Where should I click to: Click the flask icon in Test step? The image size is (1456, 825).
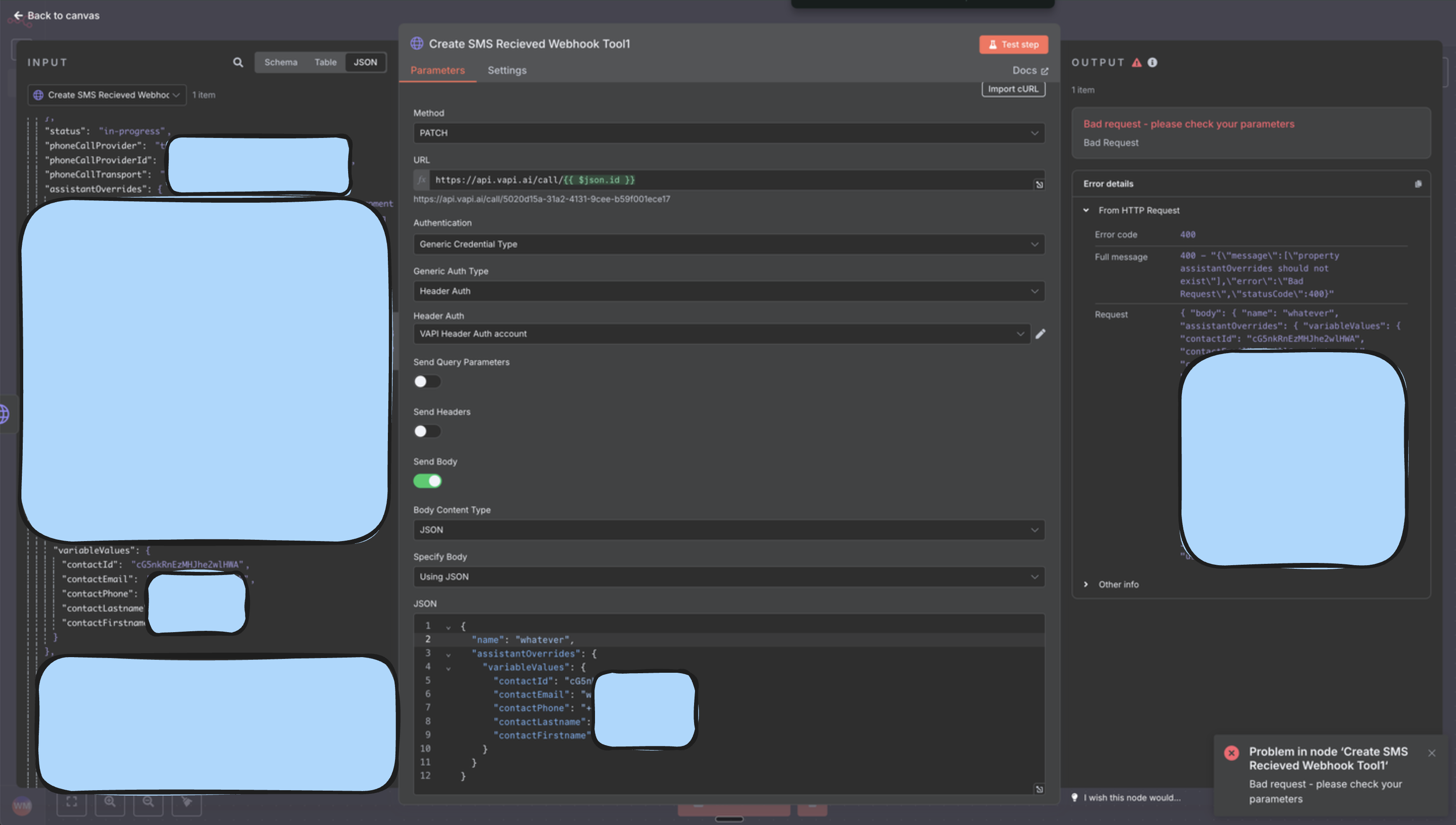993,44
